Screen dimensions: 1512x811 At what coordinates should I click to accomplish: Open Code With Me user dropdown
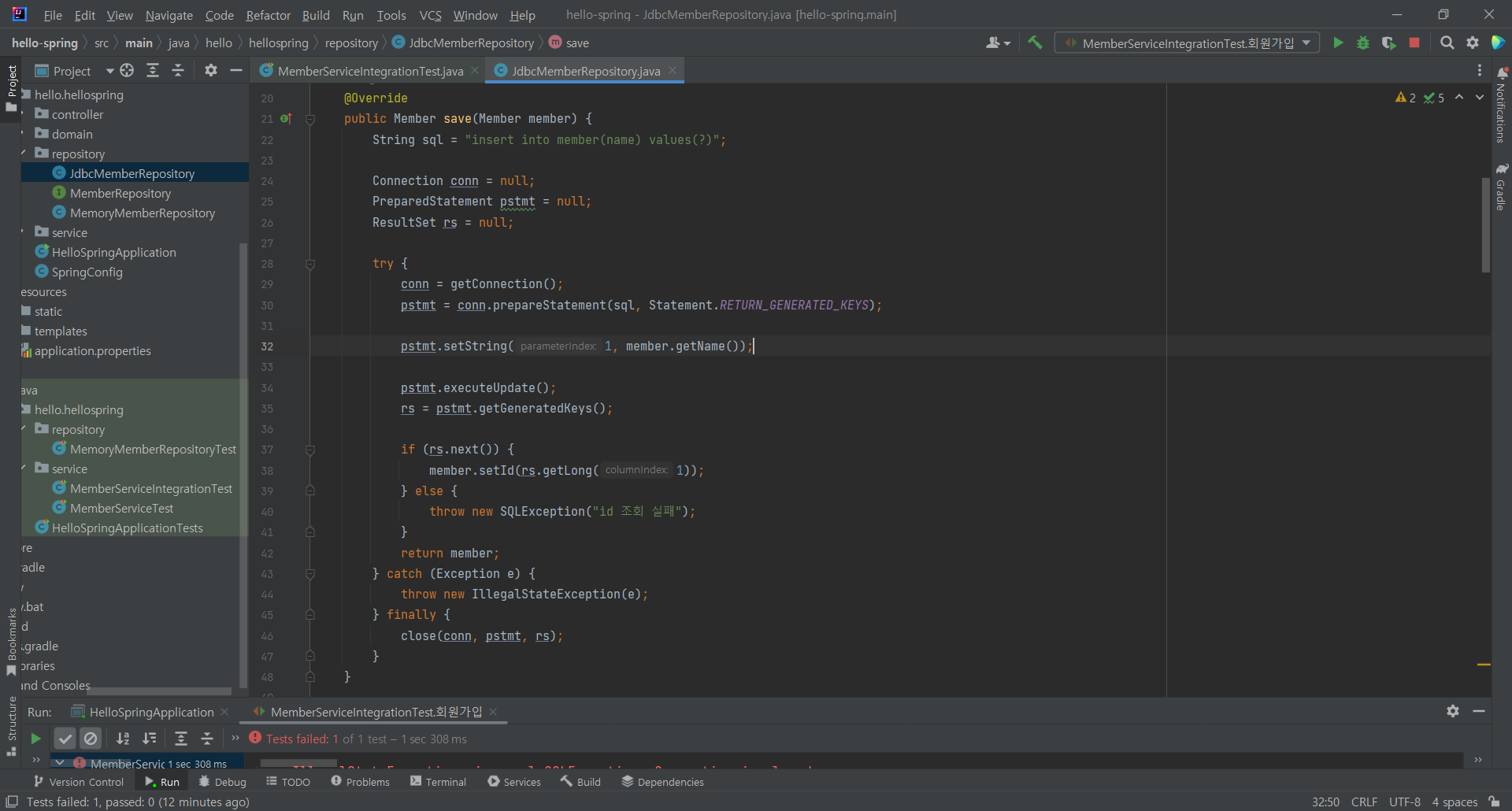pyautogui.click(x=998, y=43)
